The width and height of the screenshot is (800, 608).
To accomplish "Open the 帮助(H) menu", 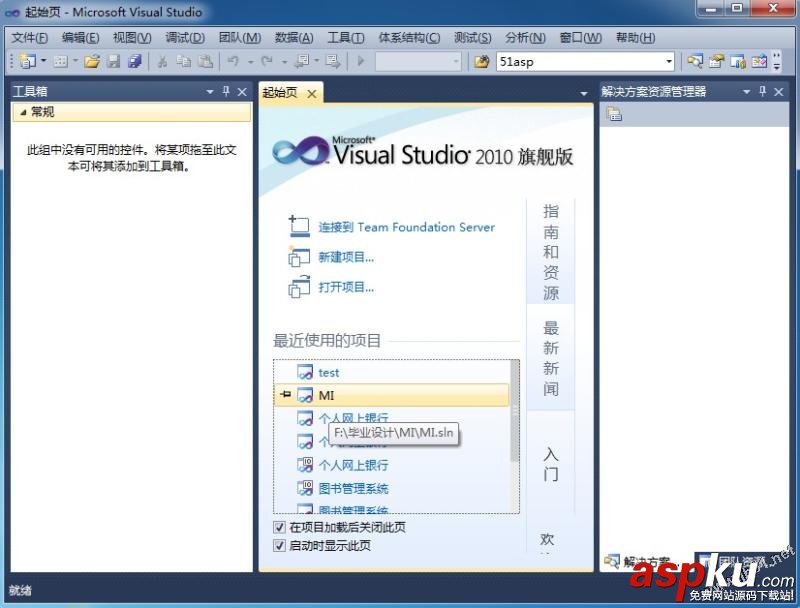I will [x=635, y=38].
